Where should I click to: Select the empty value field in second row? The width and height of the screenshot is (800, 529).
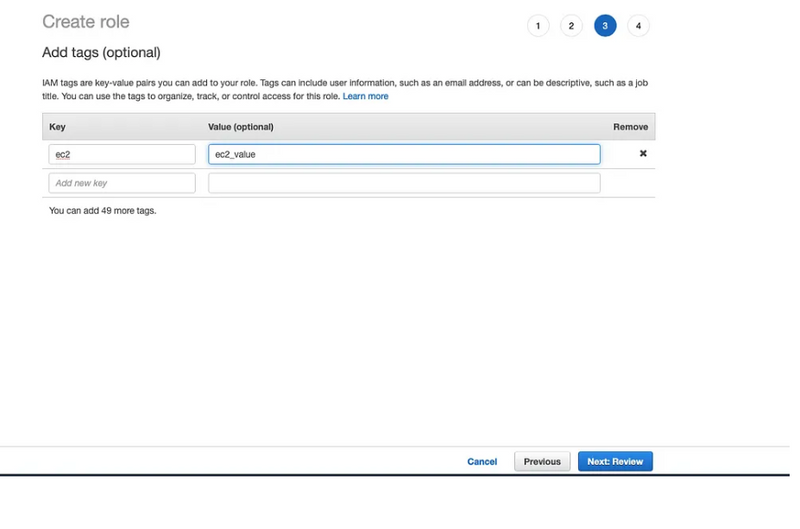point(404,183)
